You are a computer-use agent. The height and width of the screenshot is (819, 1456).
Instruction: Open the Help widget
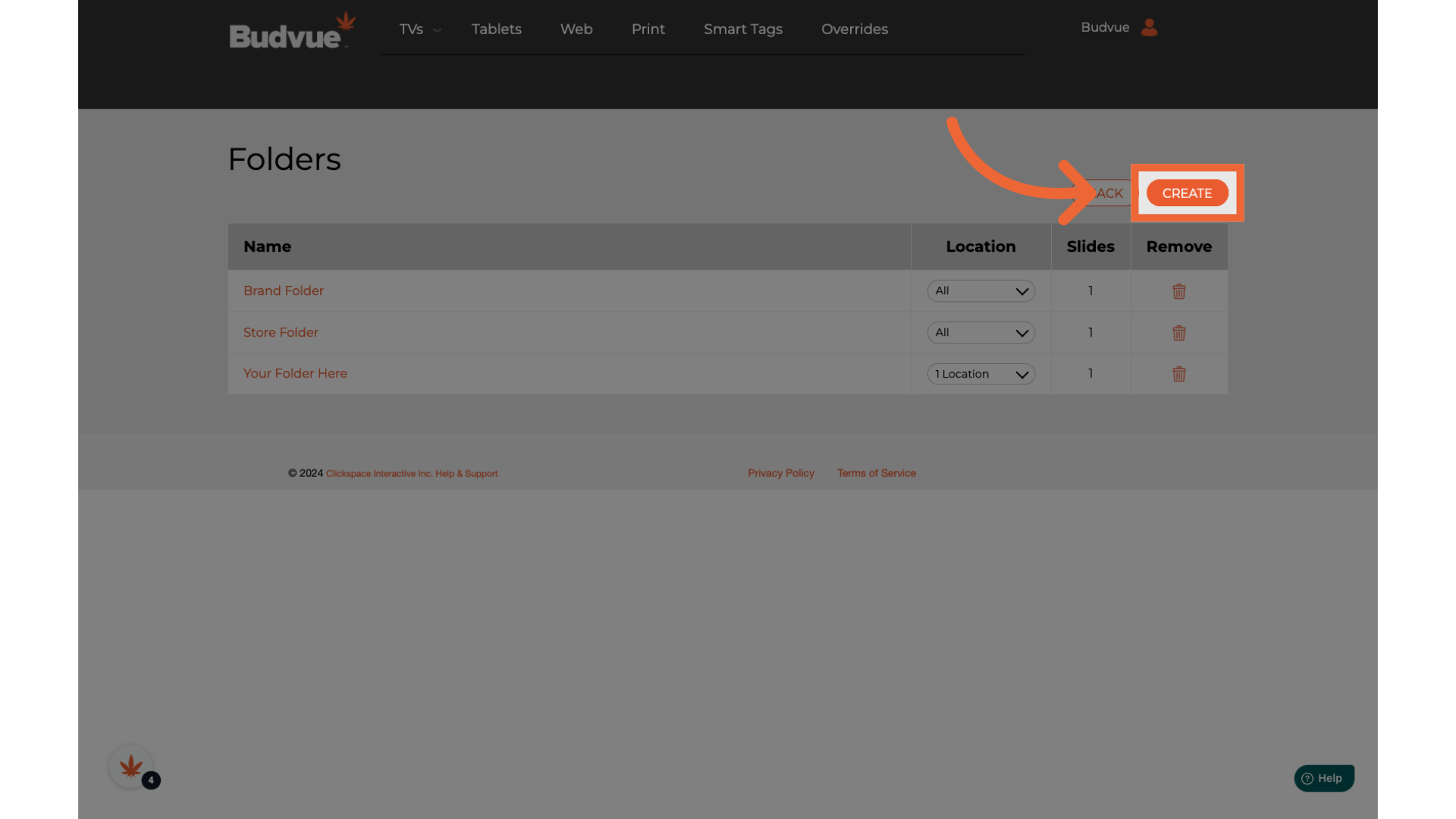(x=1323, y=778)
